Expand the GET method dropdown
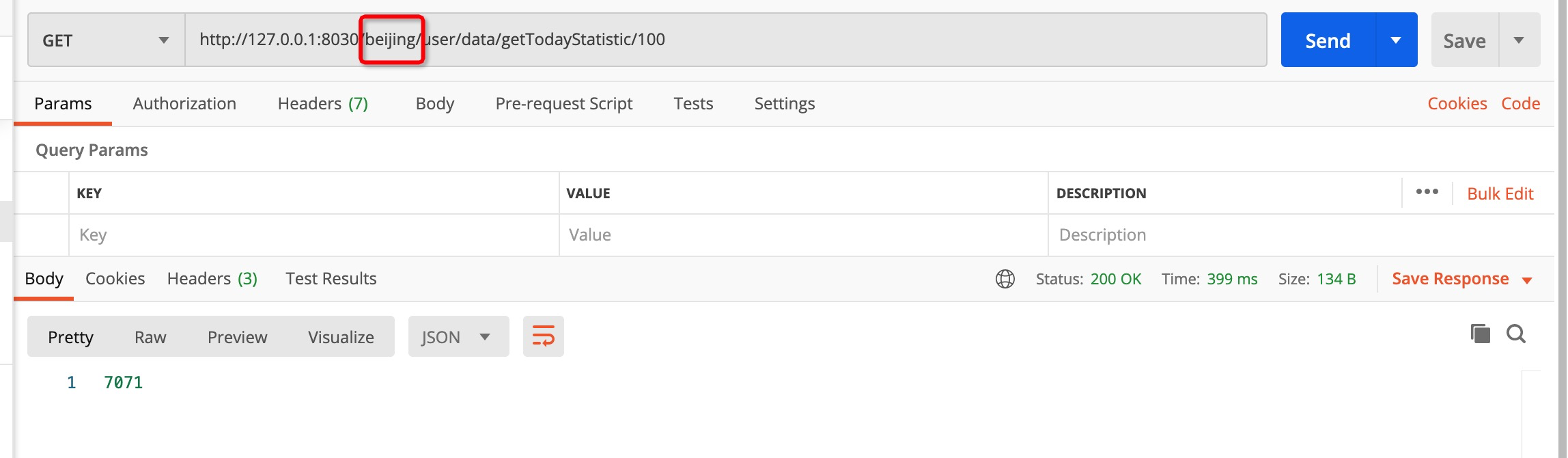 click(x=106, y=40)
